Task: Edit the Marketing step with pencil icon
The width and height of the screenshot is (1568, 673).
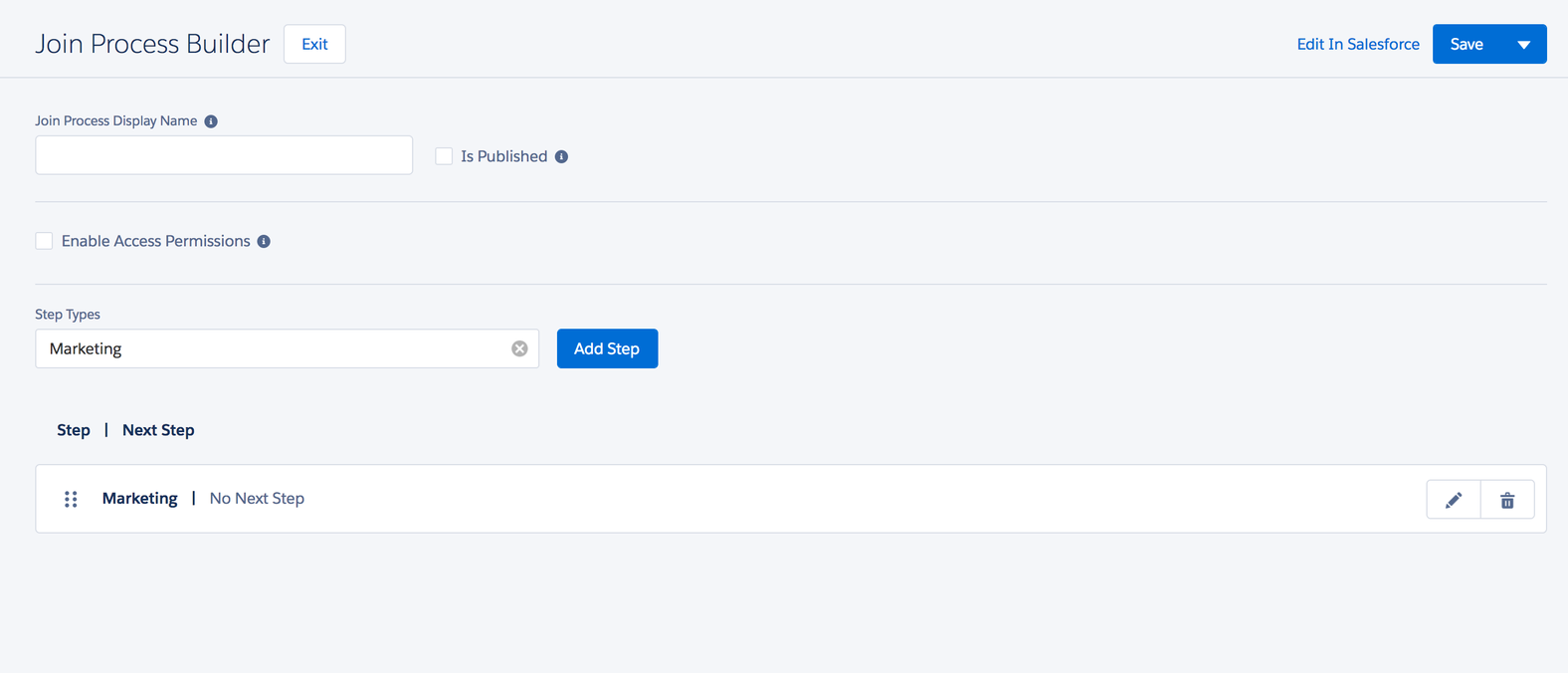Action: [x=1454, y=499]
